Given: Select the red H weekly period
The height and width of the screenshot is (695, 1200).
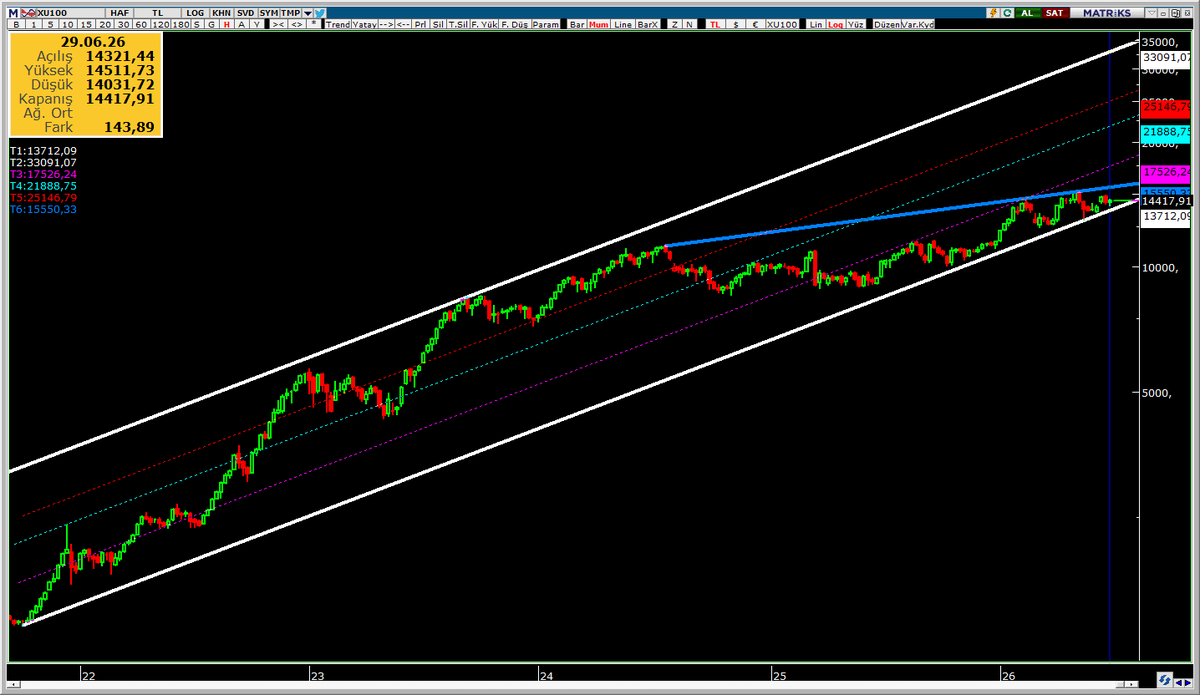Looking at the screenshot, I should point(227,24).
